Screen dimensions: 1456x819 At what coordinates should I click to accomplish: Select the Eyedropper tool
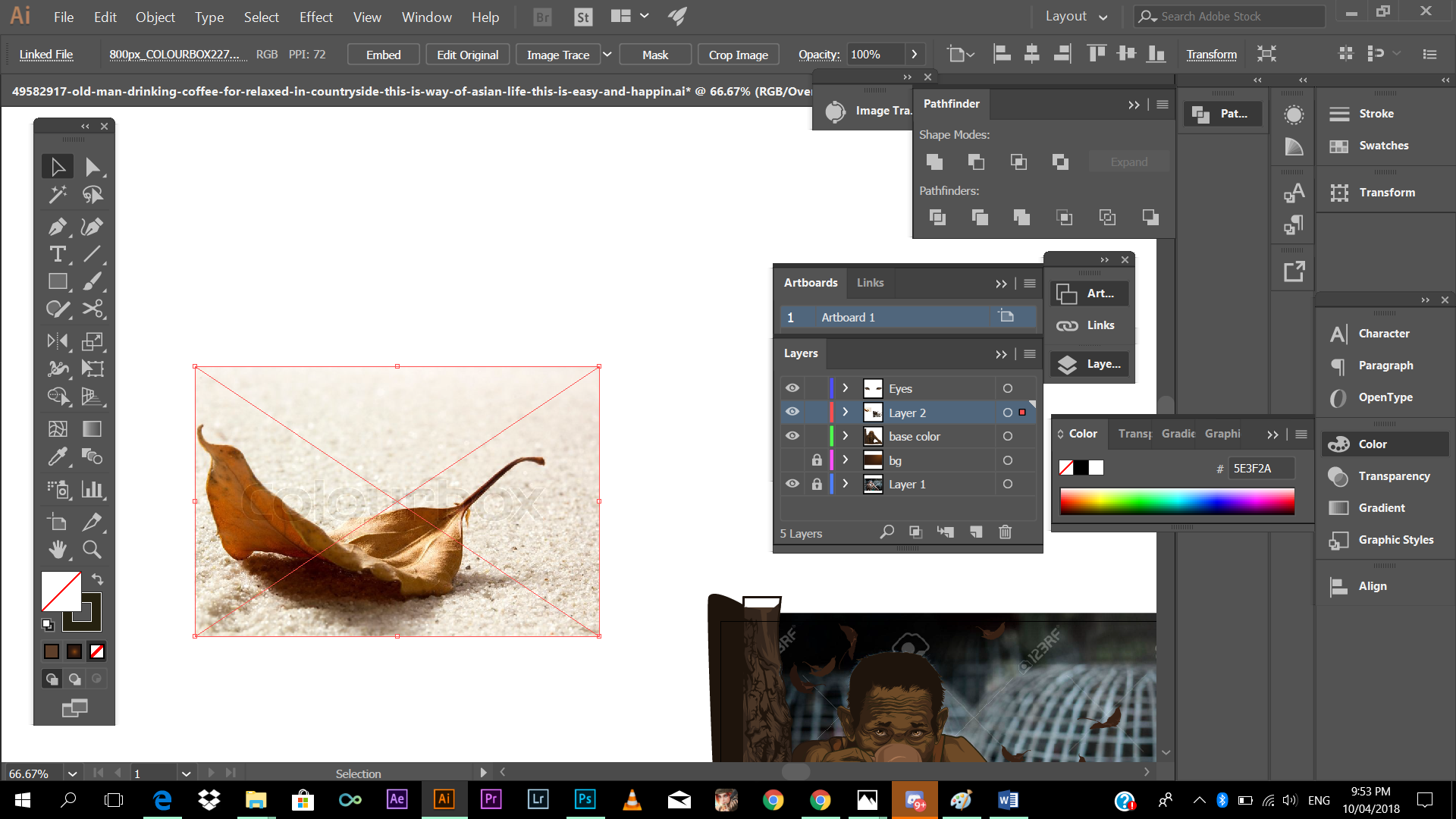tap(58, 456)
